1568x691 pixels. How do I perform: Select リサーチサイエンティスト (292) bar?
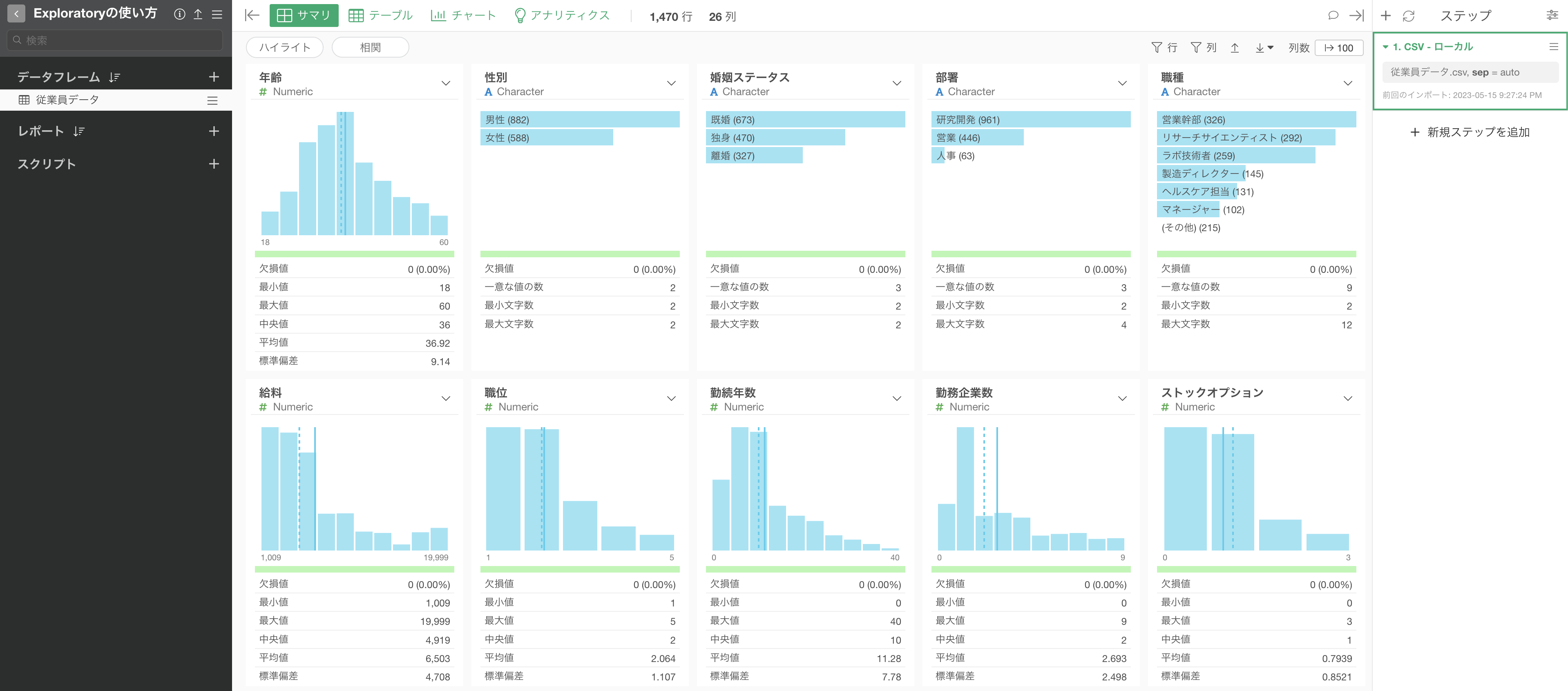(1245, 138)
